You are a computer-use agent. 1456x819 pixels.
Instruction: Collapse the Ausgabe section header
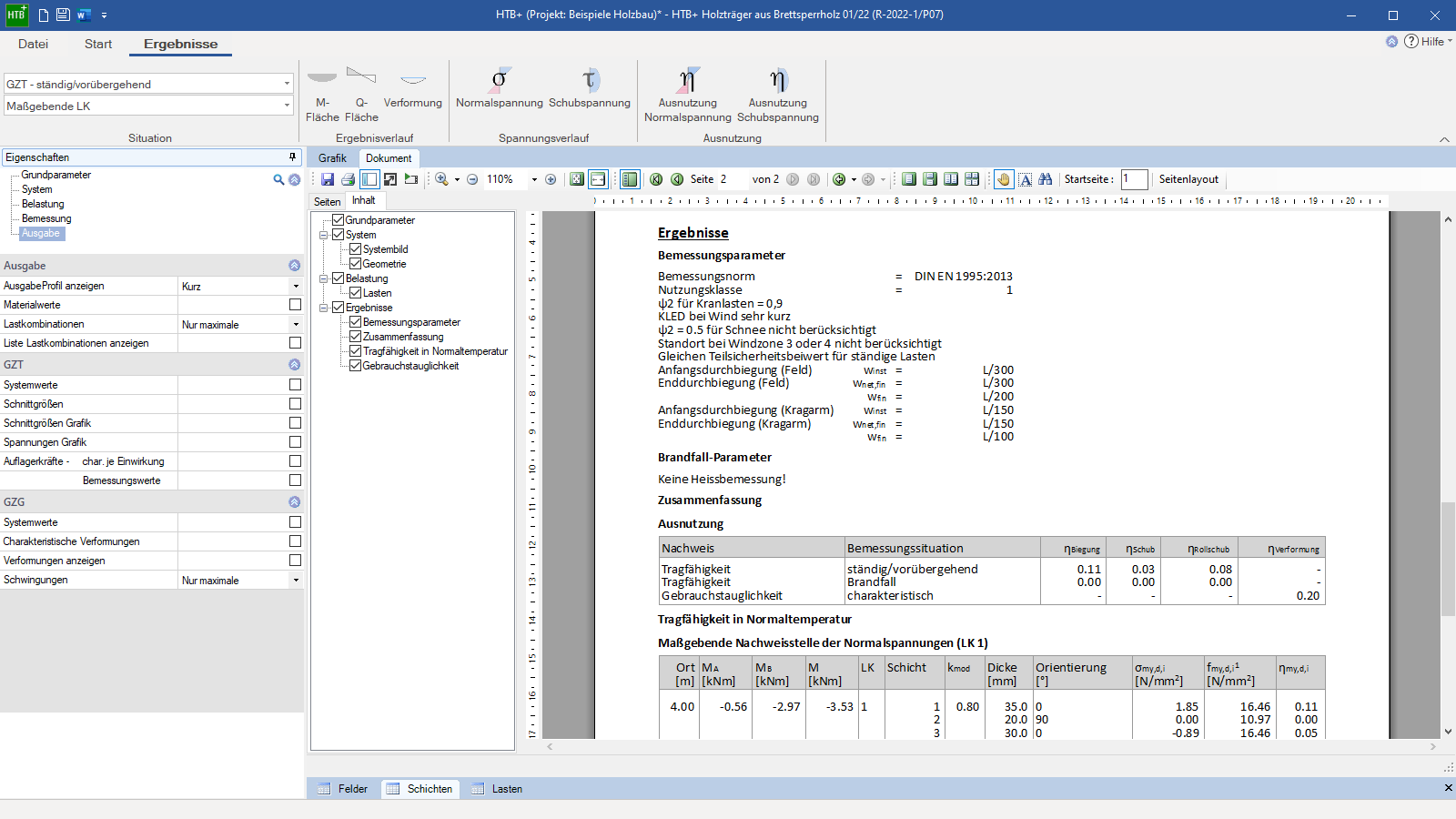[x=294, y=266]
